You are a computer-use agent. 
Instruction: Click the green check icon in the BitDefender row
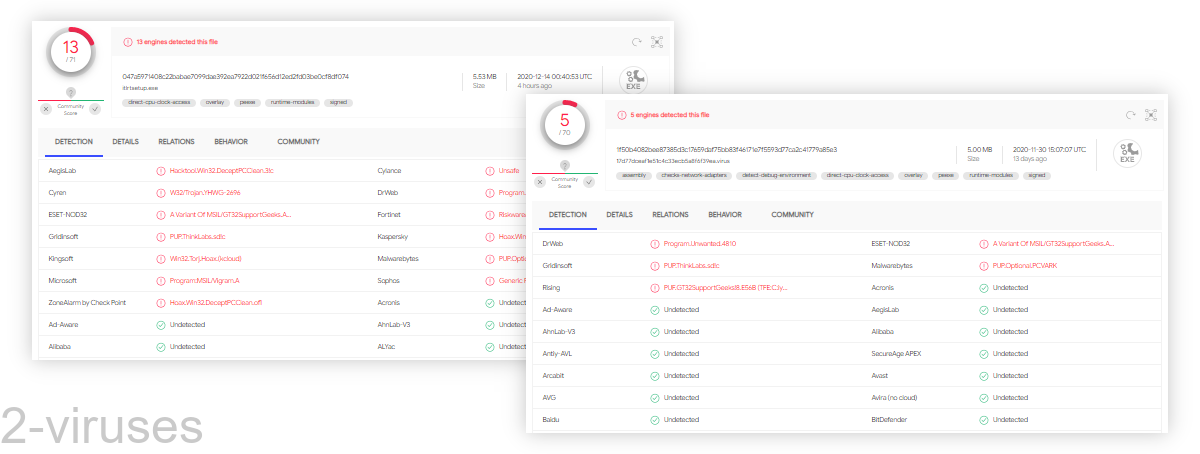pos(984,419)
